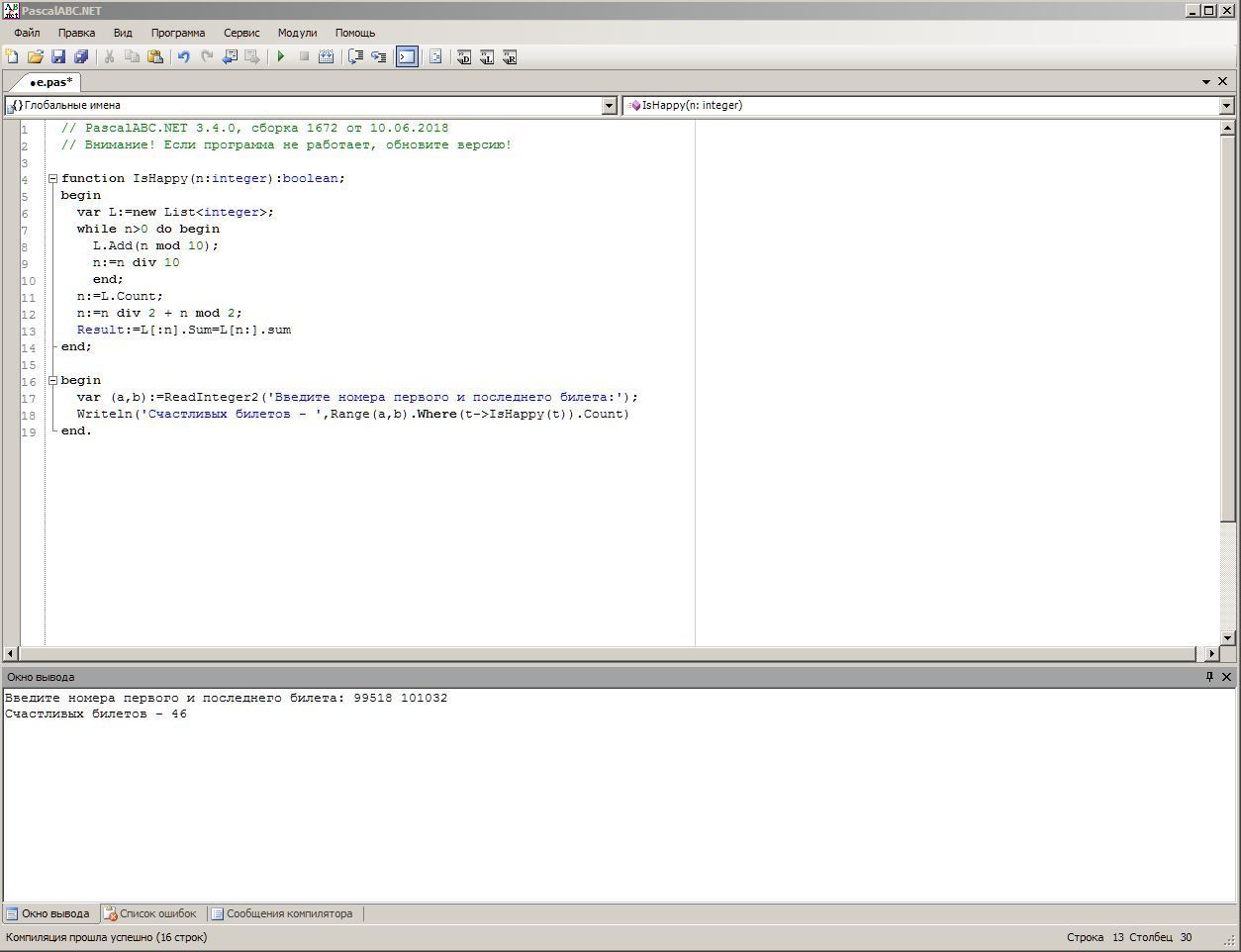Close the Окно вывода panel

1227,677
